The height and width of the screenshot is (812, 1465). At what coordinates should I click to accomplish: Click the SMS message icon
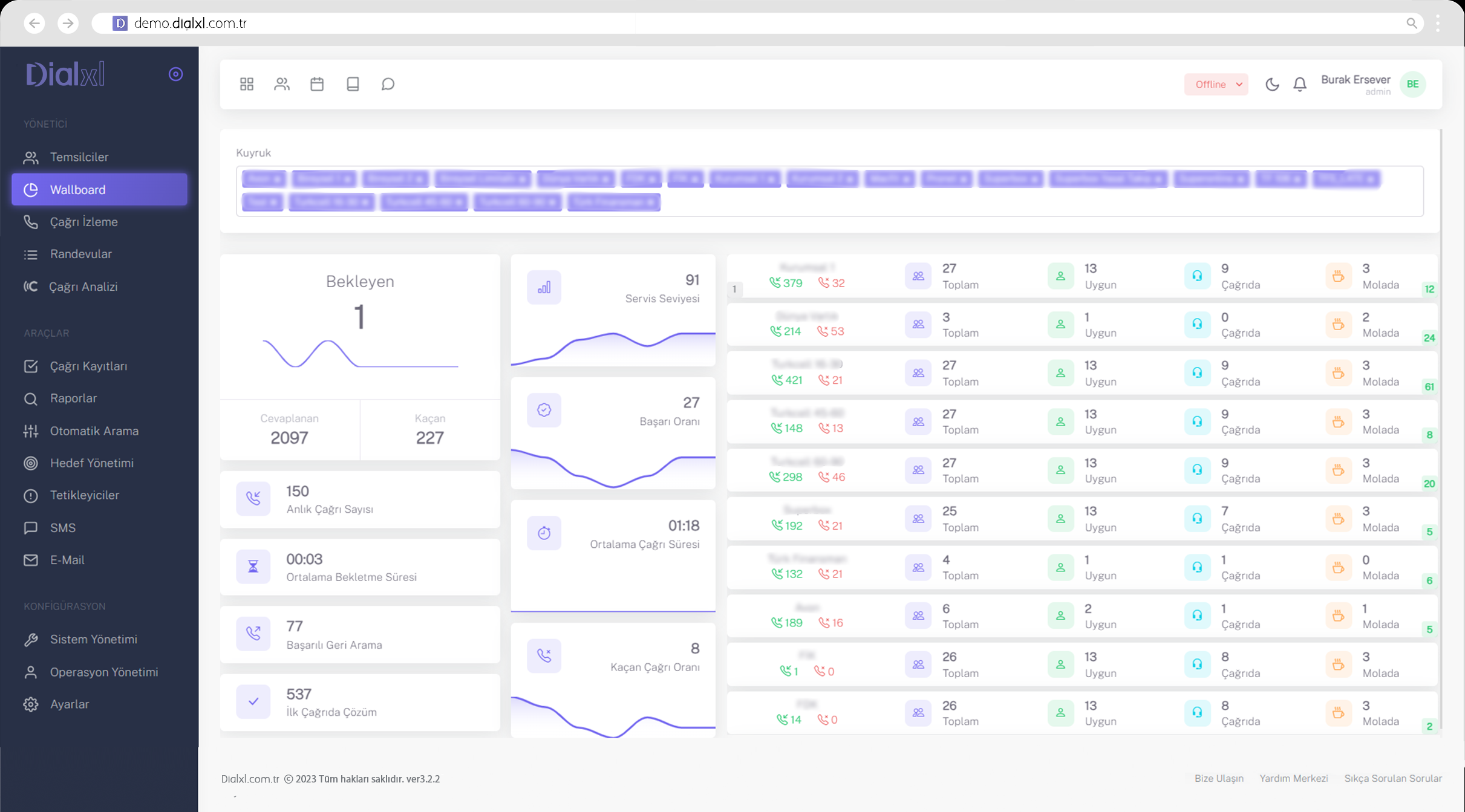pyautogui.click(x=31, y=528)
